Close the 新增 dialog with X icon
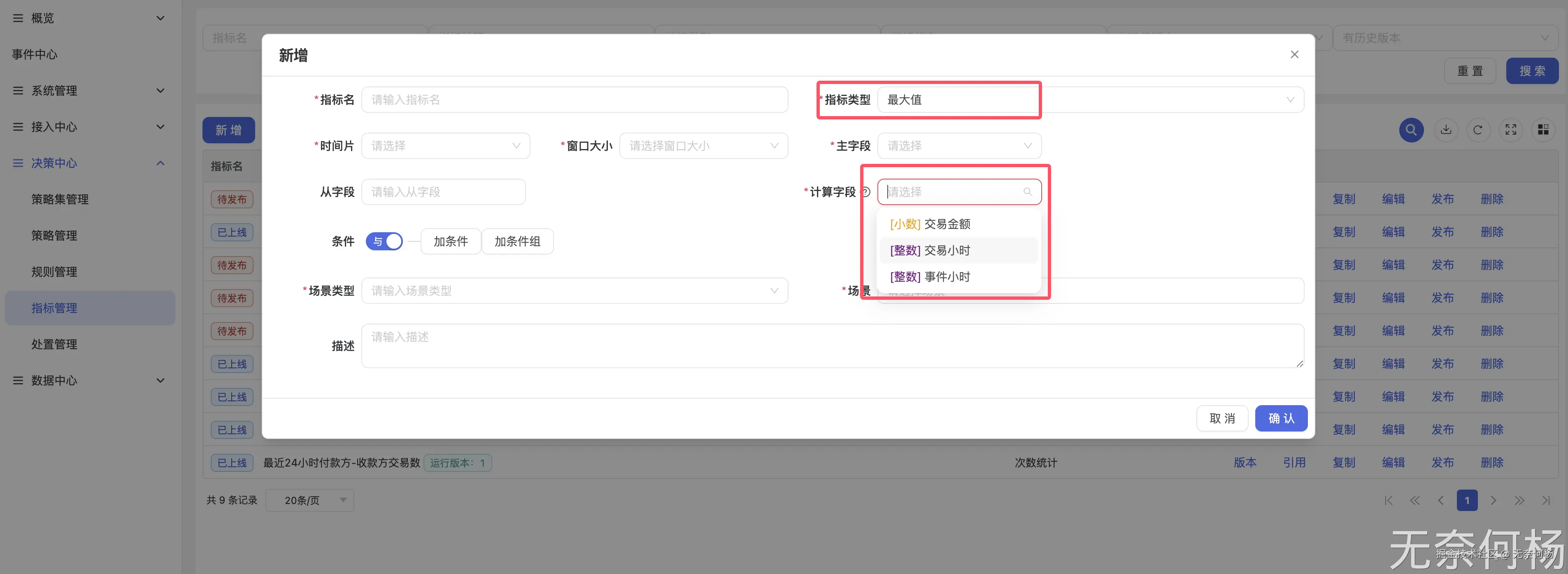The image size is (1568, 574). point(1294,55)
